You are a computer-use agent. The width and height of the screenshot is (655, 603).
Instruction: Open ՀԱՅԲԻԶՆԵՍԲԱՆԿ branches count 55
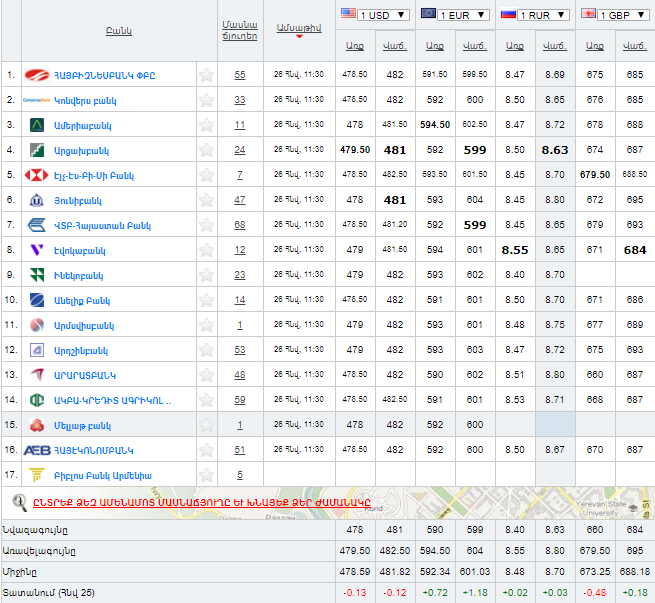[x=240, y=75]
